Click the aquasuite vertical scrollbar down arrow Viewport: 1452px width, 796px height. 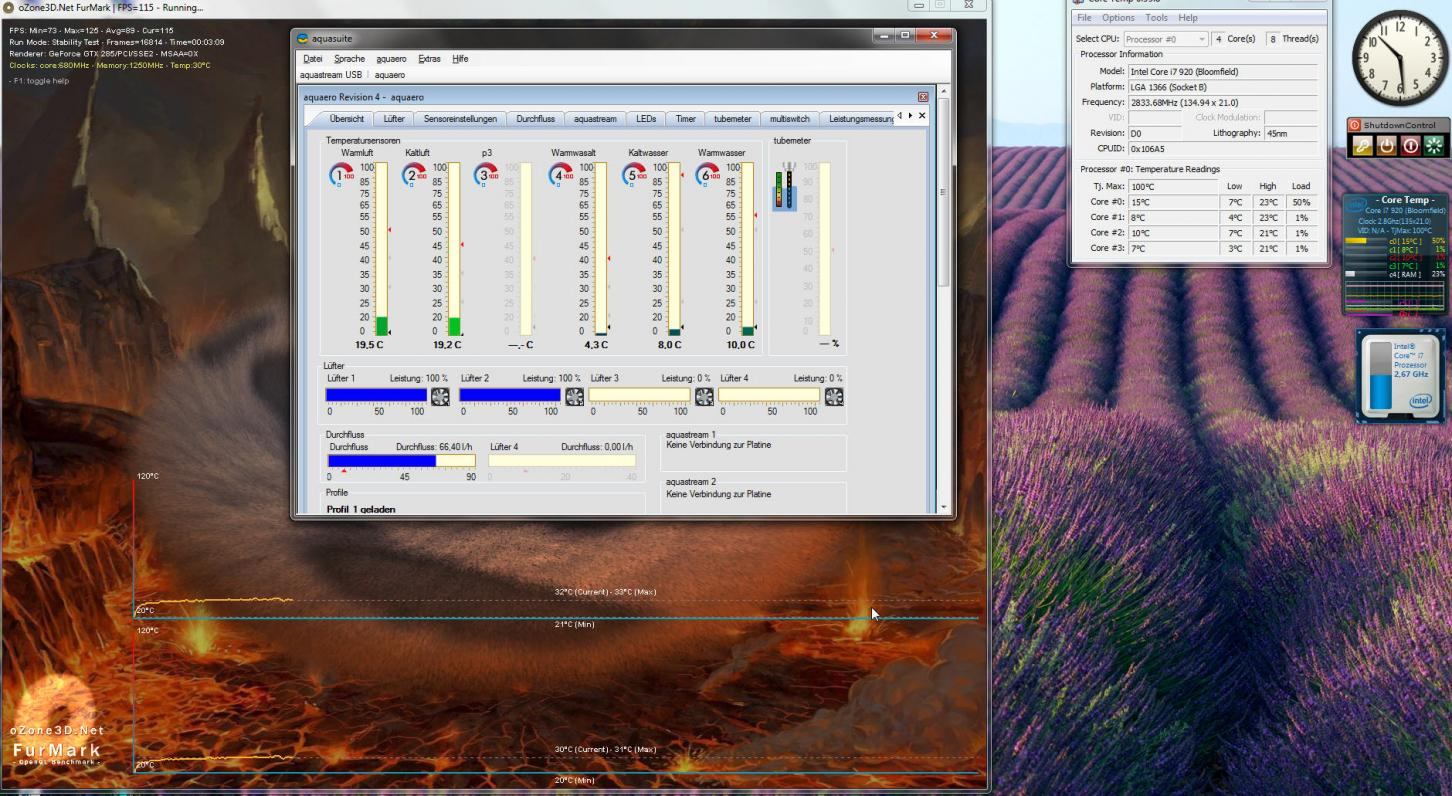point(943,508)
